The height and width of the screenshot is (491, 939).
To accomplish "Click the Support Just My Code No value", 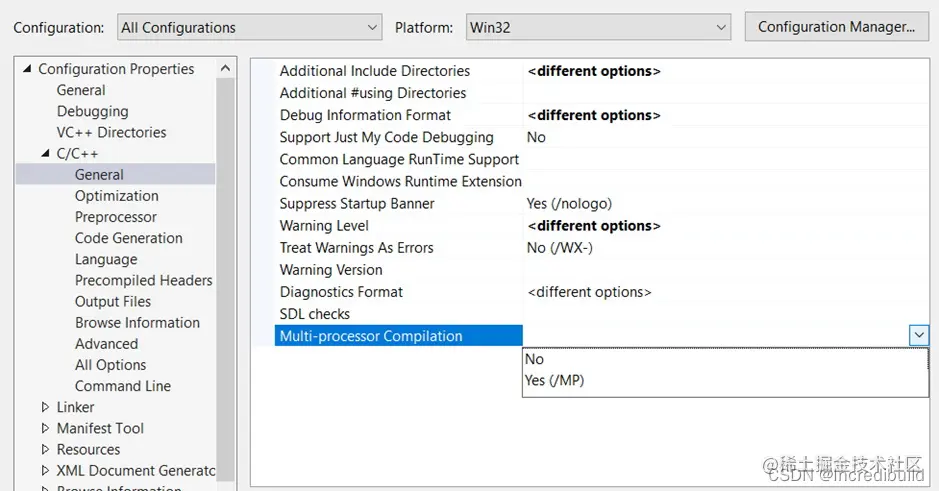I will 536,137.
